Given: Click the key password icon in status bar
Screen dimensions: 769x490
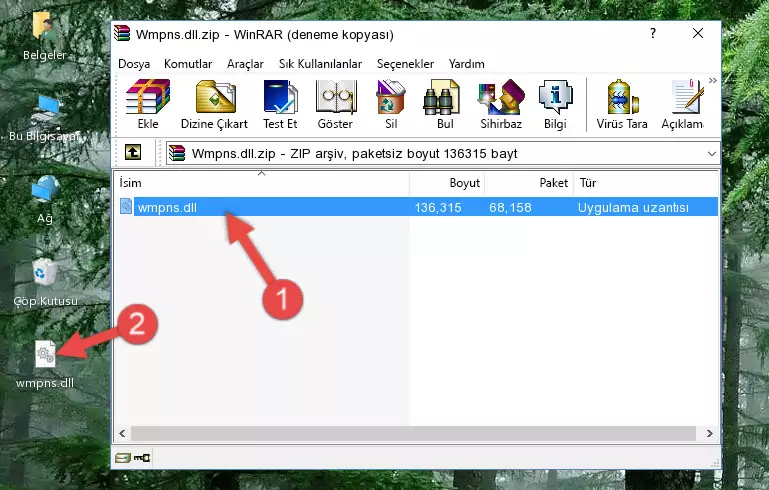Looking at the screenshot, I should [142, 458].
